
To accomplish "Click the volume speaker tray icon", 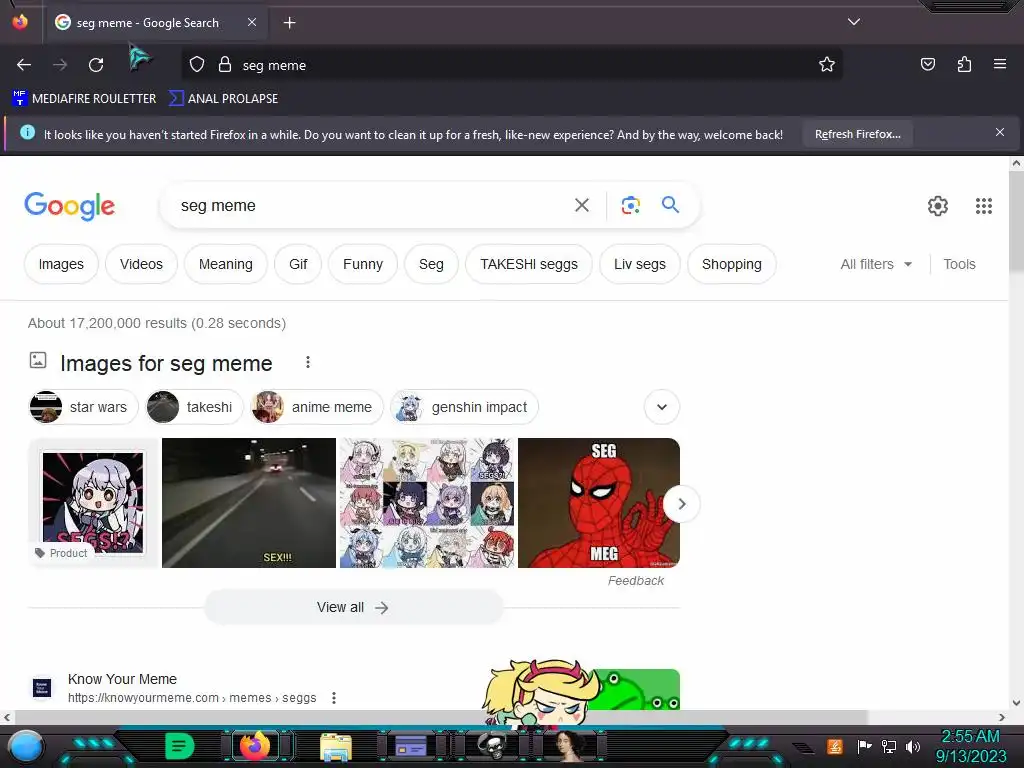I will [x=912, y=746].
